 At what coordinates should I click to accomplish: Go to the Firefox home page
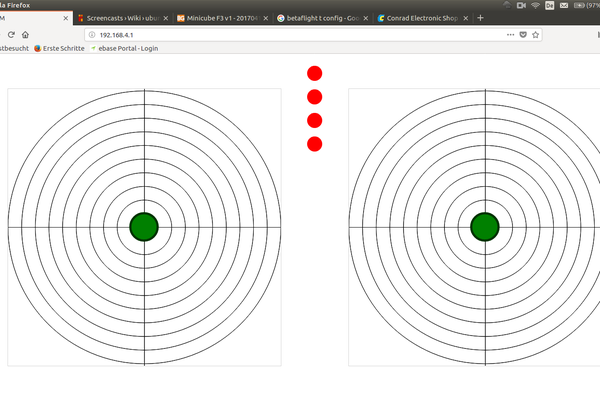(25, 35)
